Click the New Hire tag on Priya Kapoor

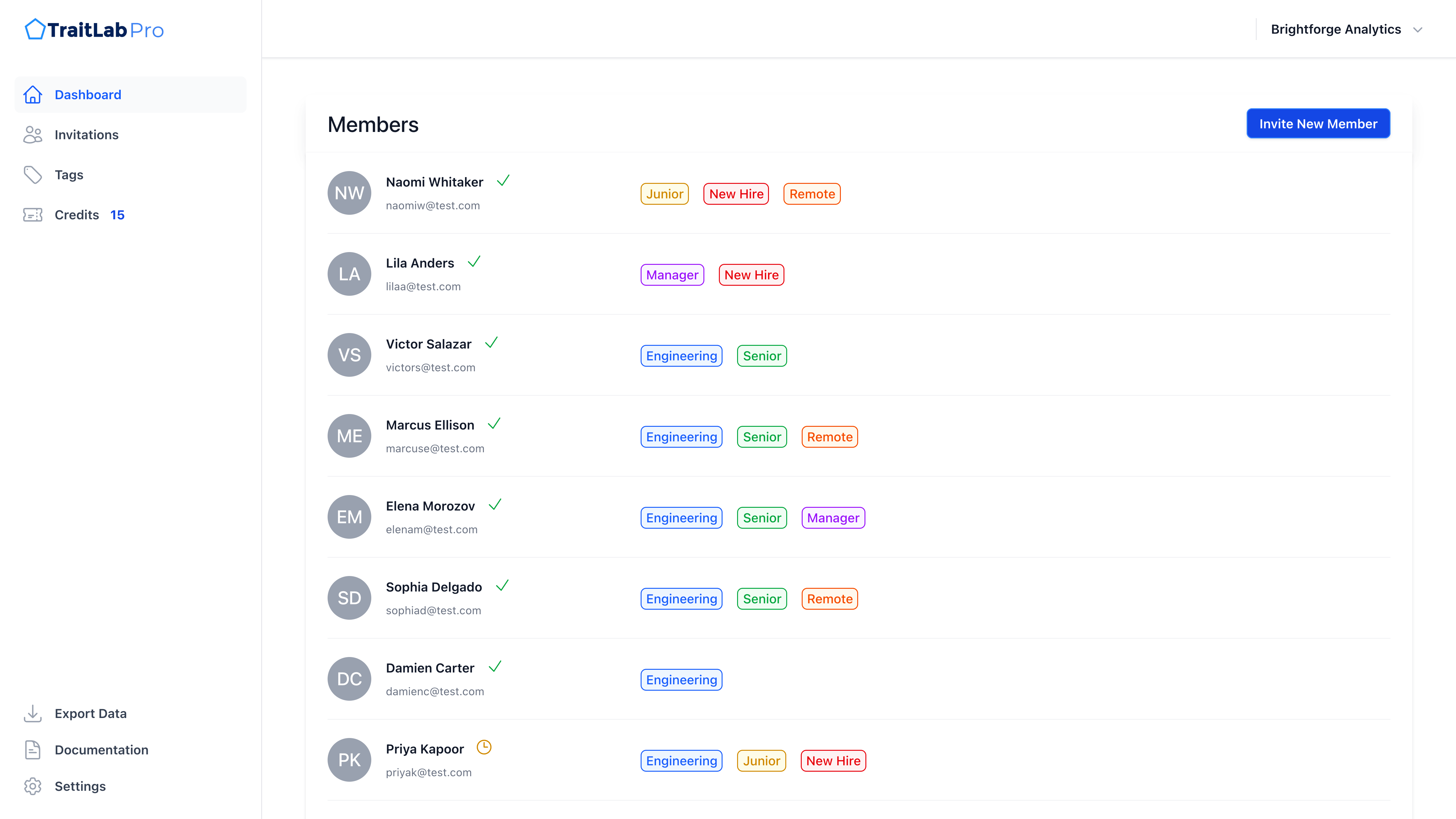833,761
